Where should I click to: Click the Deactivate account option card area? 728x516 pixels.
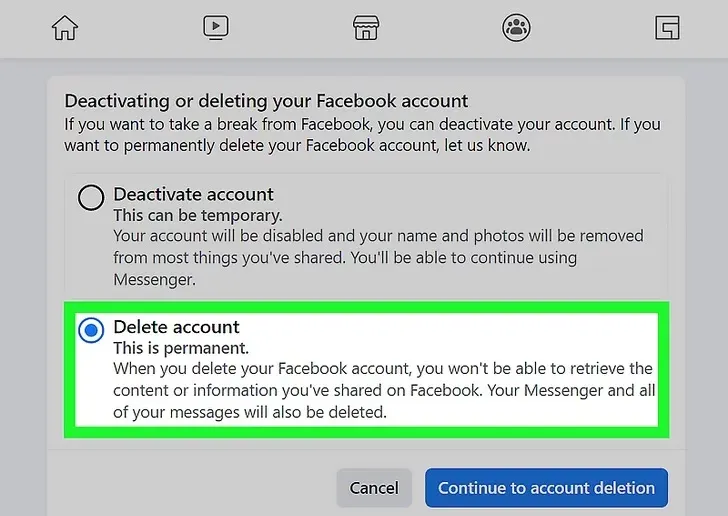[366, 237]
